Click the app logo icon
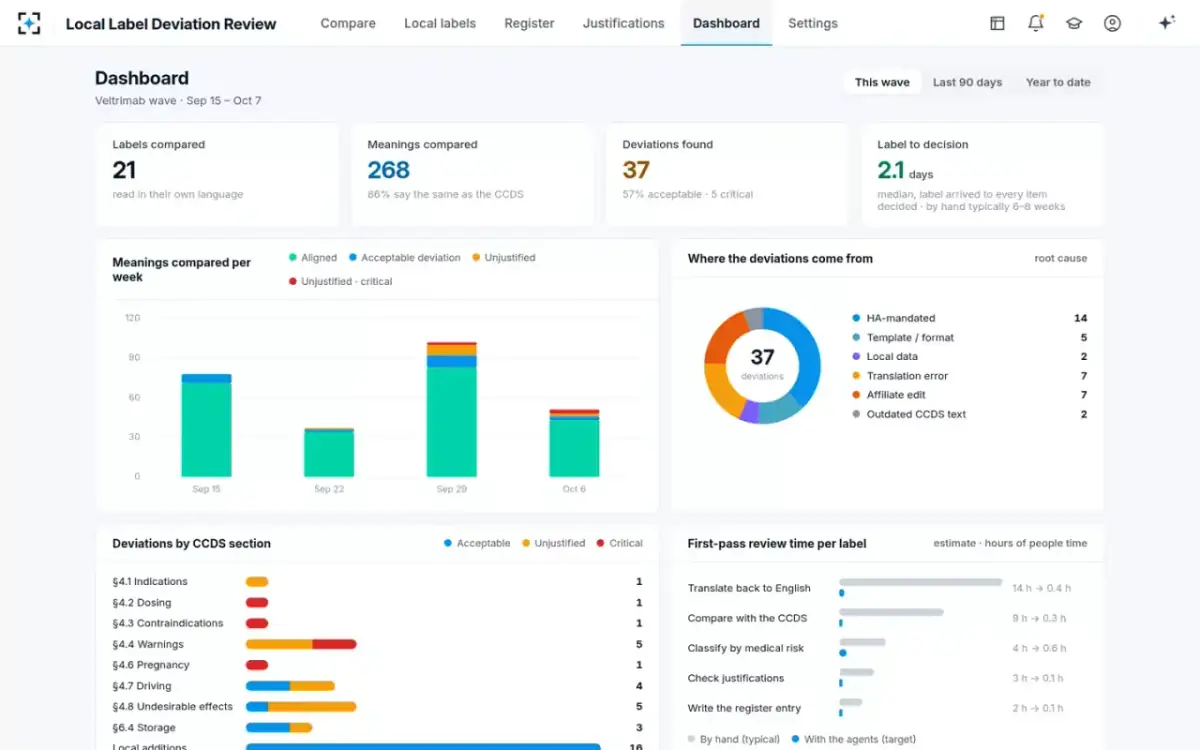 tap(29, 23)
